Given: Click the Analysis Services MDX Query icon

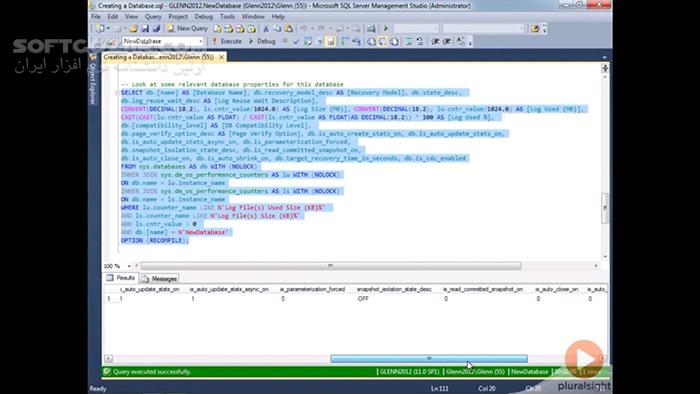Looking at the screenshot, I should 229,29.
